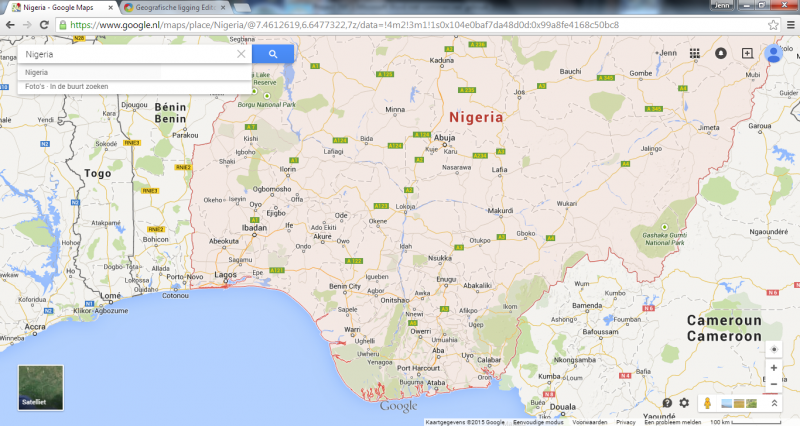
Task: Focus the Nigeria search input field
Action: [128, 54]
